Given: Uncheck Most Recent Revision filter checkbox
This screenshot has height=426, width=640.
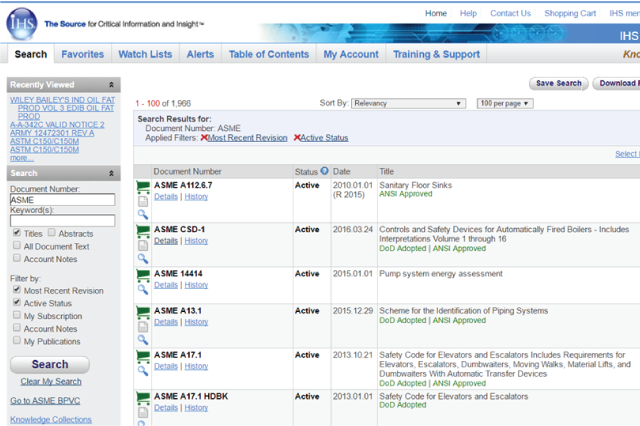Looking at the screenshot, I should pos(17,289).
